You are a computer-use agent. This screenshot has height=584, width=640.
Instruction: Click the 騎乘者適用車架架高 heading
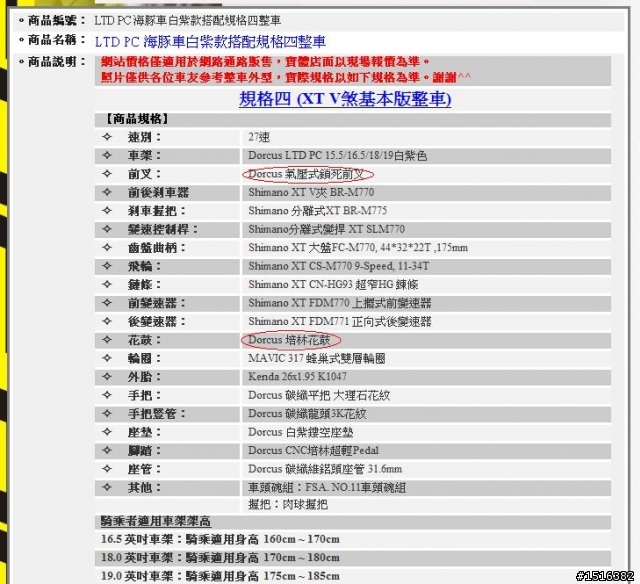click(x=156, y=521)
